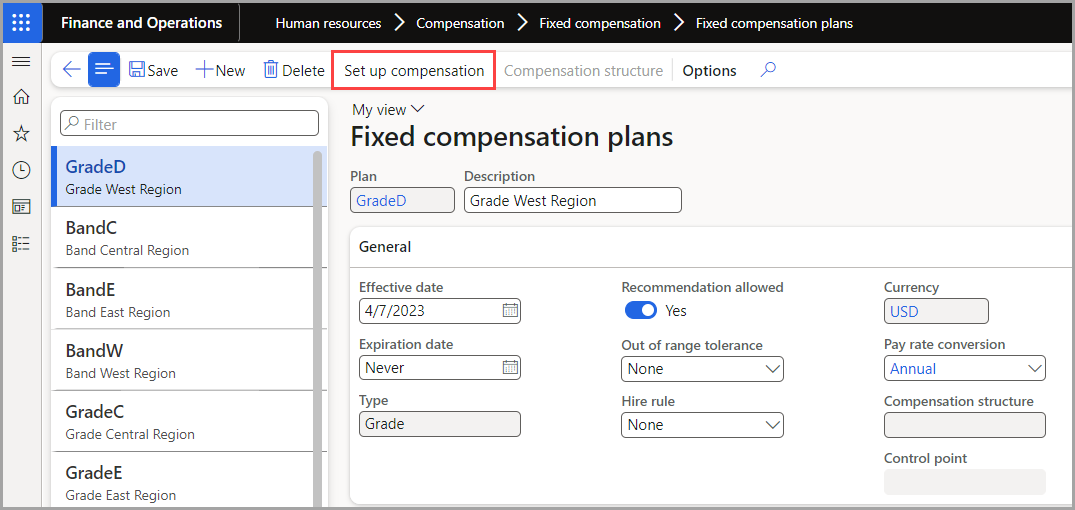1075x510 pixels.
Task: Click the Description field Grade West Region
Action: tap(572, 200)
